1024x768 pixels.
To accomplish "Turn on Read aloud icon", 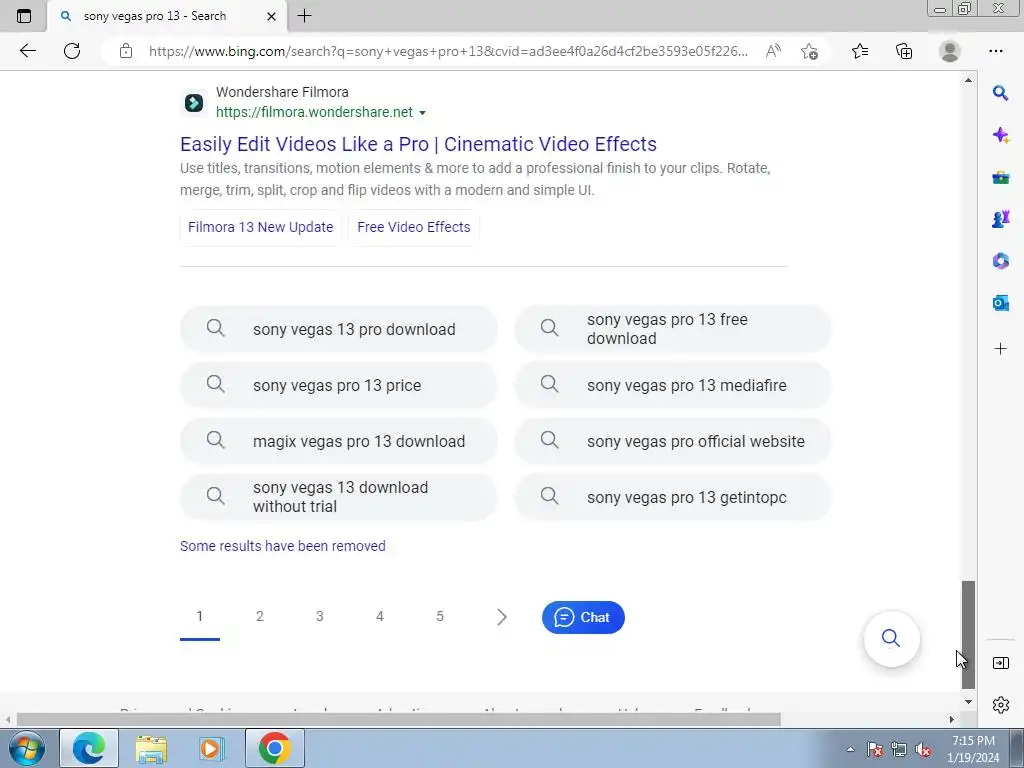I will (773, 51).
